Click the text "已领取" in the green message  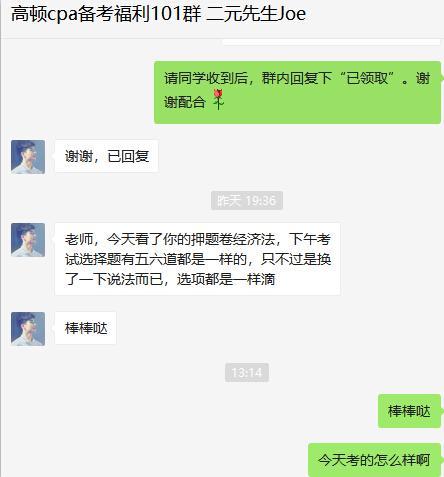point(367,78)
